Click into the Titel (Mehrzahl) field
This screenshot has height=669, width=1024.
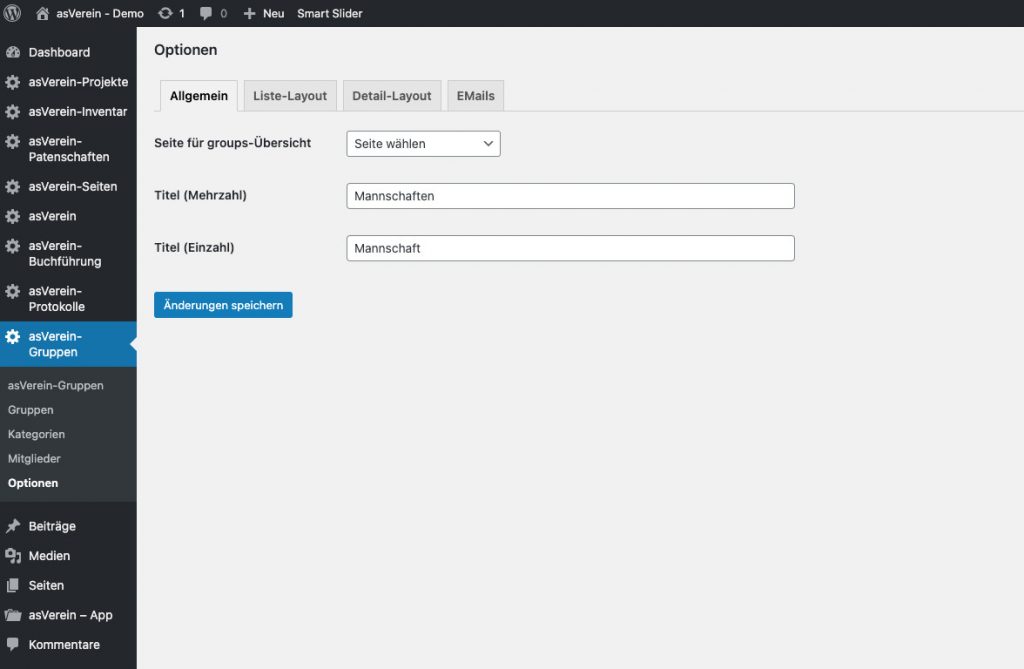(570, 196)
